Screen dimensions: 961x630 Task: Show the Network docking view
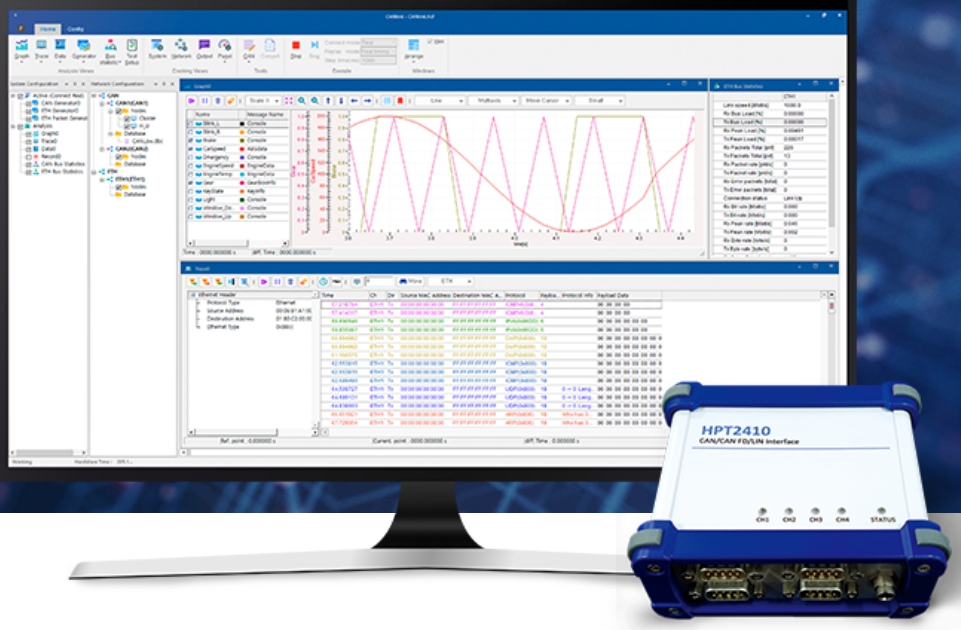pos(181,49)
